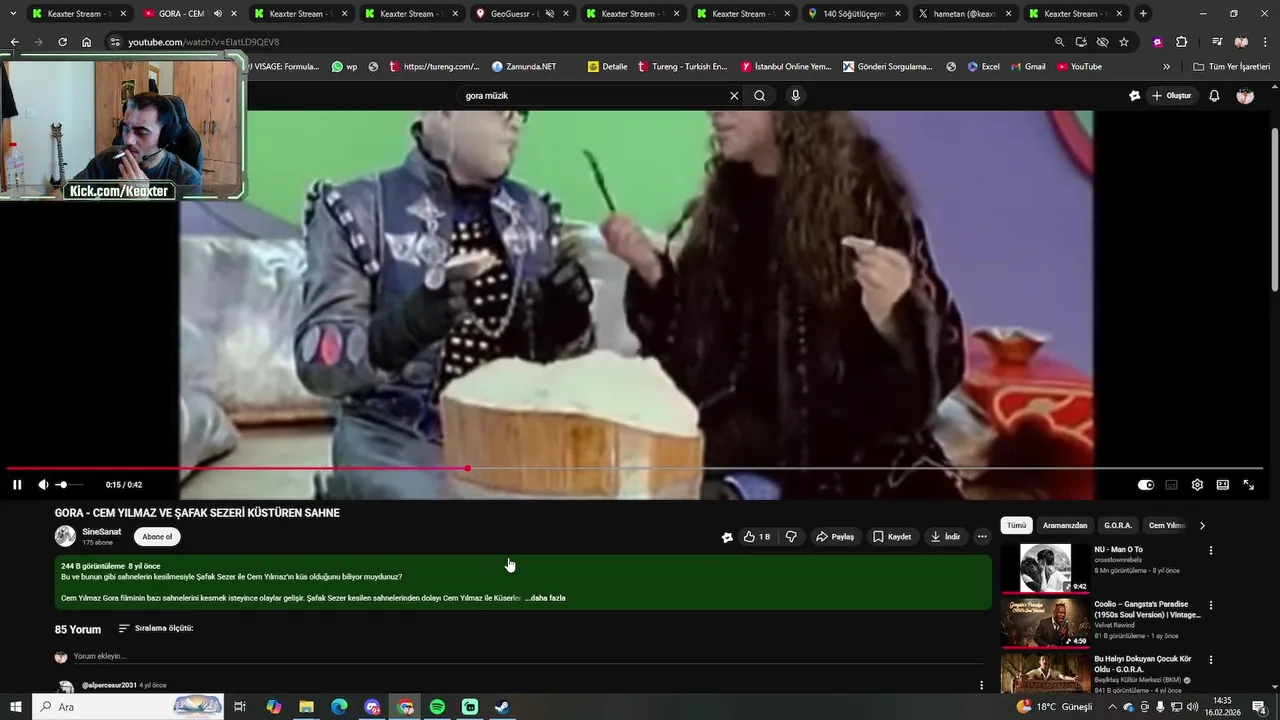1280x720 pixels.
Task: Open Spotify from the taskbar
Action: pos(437,707)
